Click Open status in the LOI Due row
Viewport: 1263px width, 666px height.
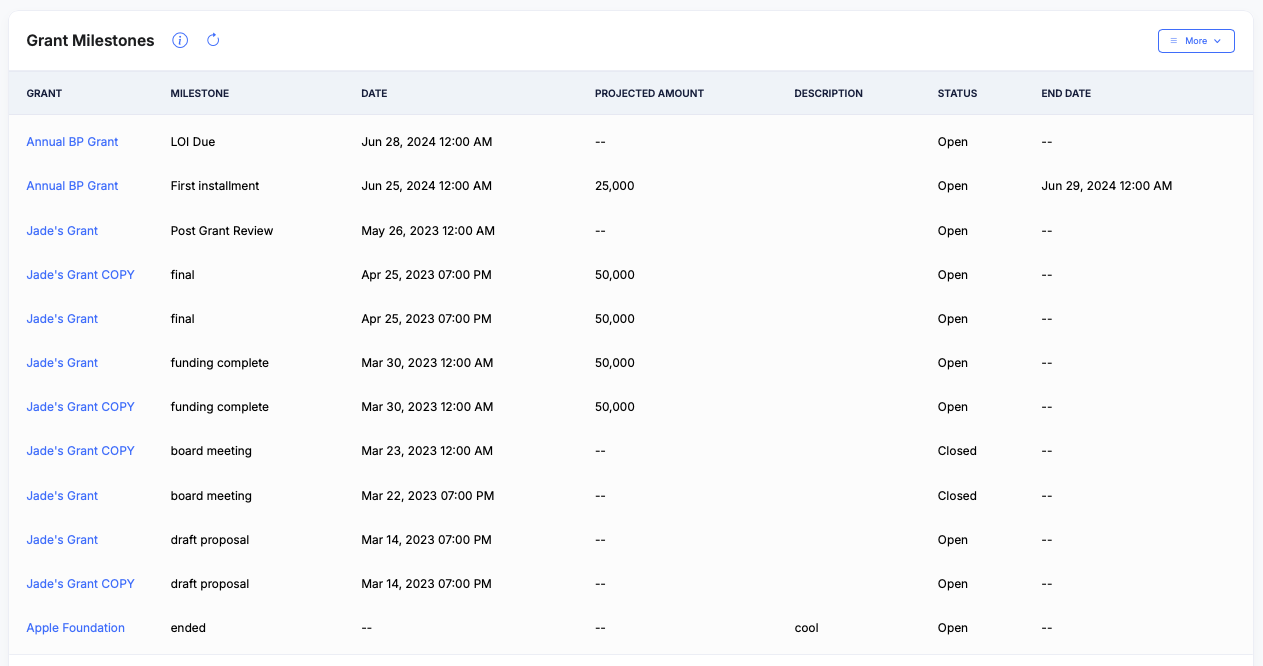click(953, 142)
